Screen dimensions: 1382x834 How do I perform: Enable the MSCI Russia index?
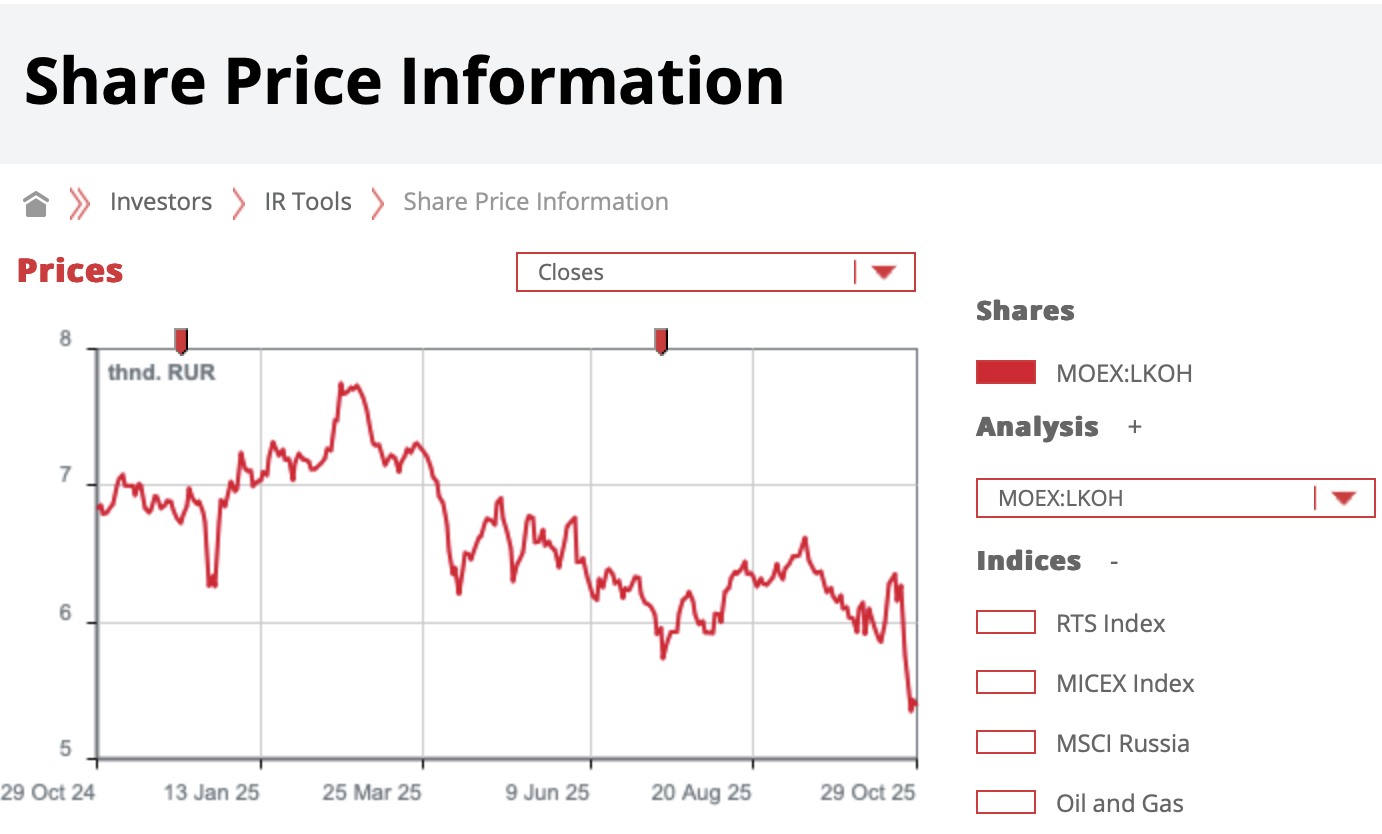(x=1005, y=743)
